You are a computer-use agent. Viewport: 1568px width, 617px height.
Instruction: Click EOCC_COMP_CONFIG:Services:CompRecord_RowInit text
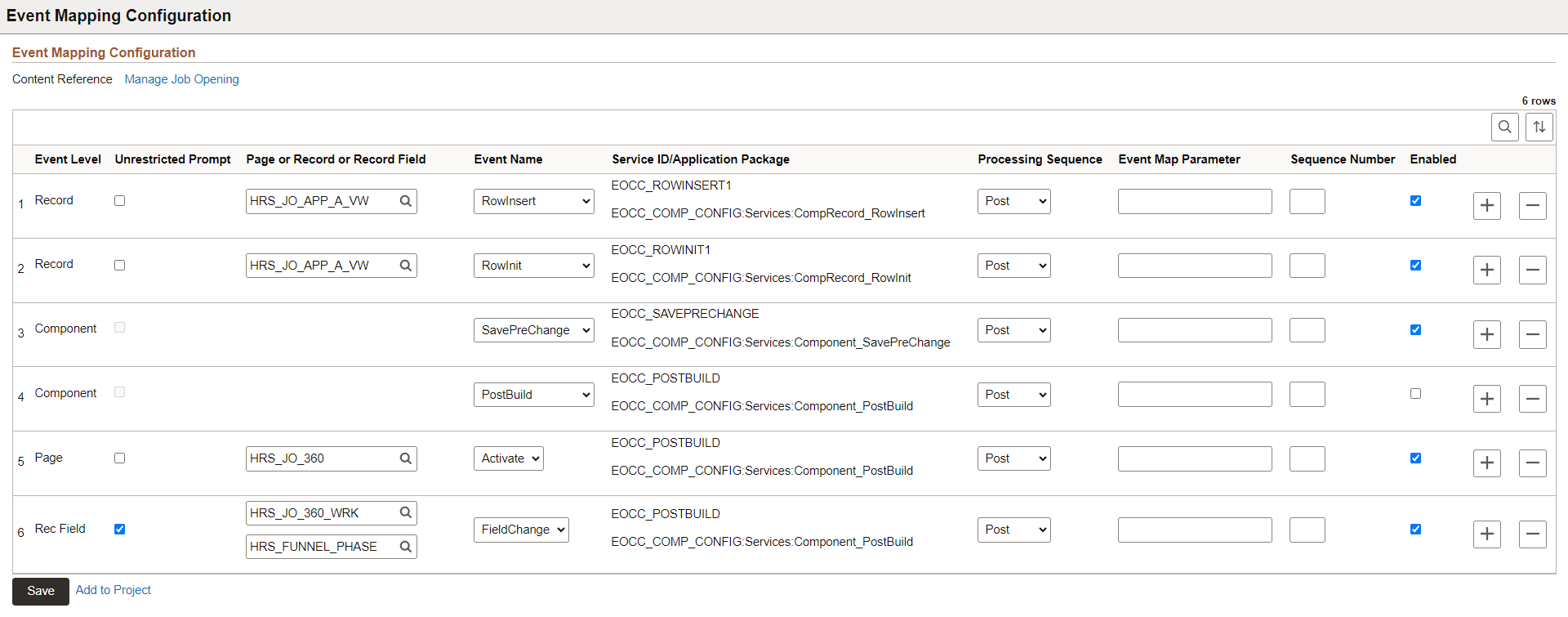tap(761, 278)
